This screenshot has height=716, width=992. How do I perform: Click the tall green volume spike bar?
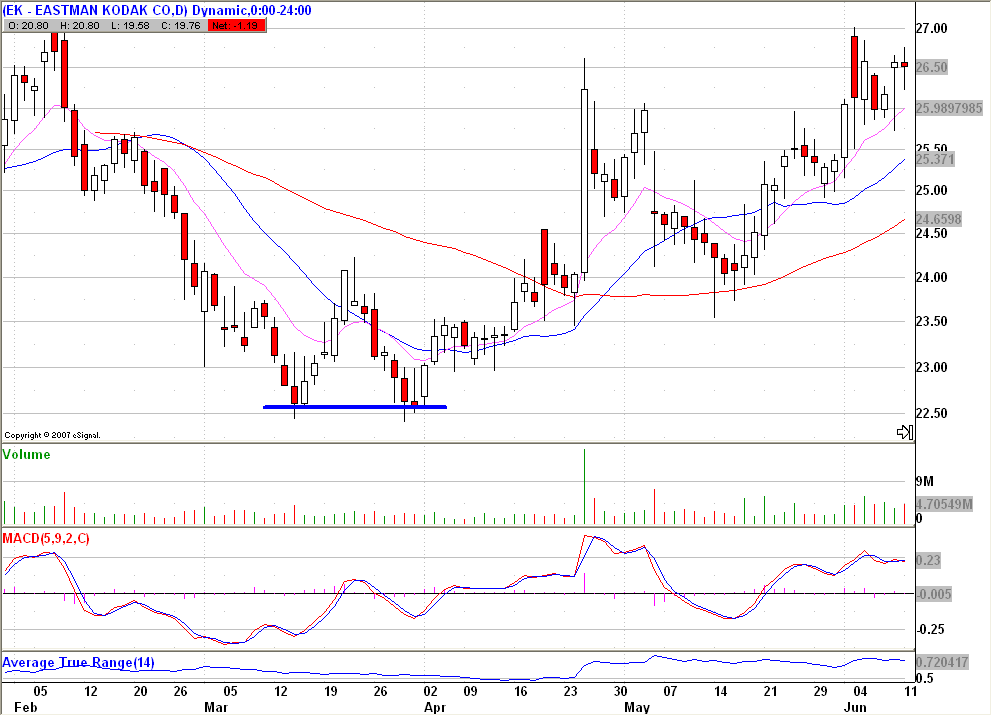[585, 486]
